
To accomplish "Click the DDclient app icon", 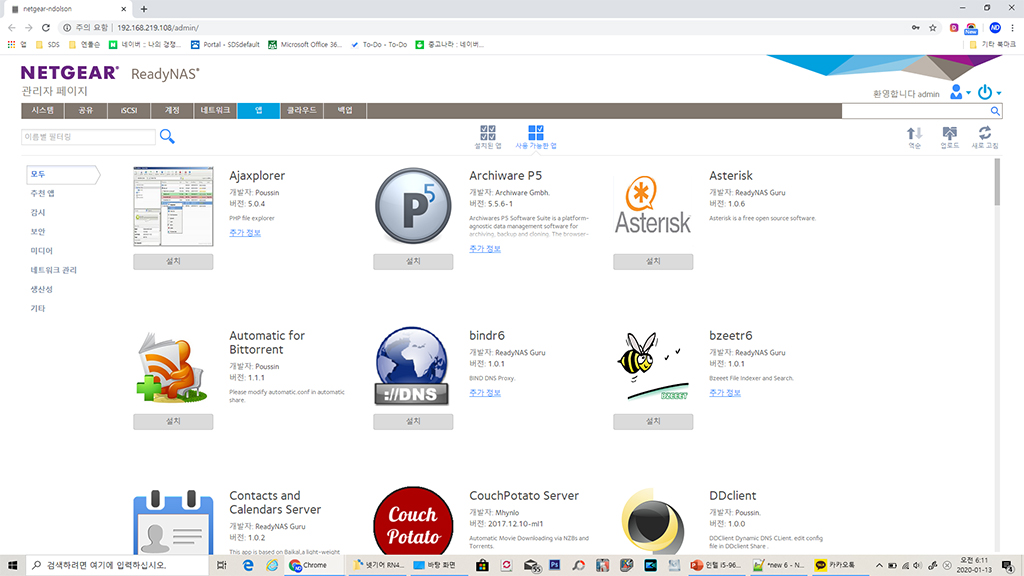I will [x=652, y=521].
